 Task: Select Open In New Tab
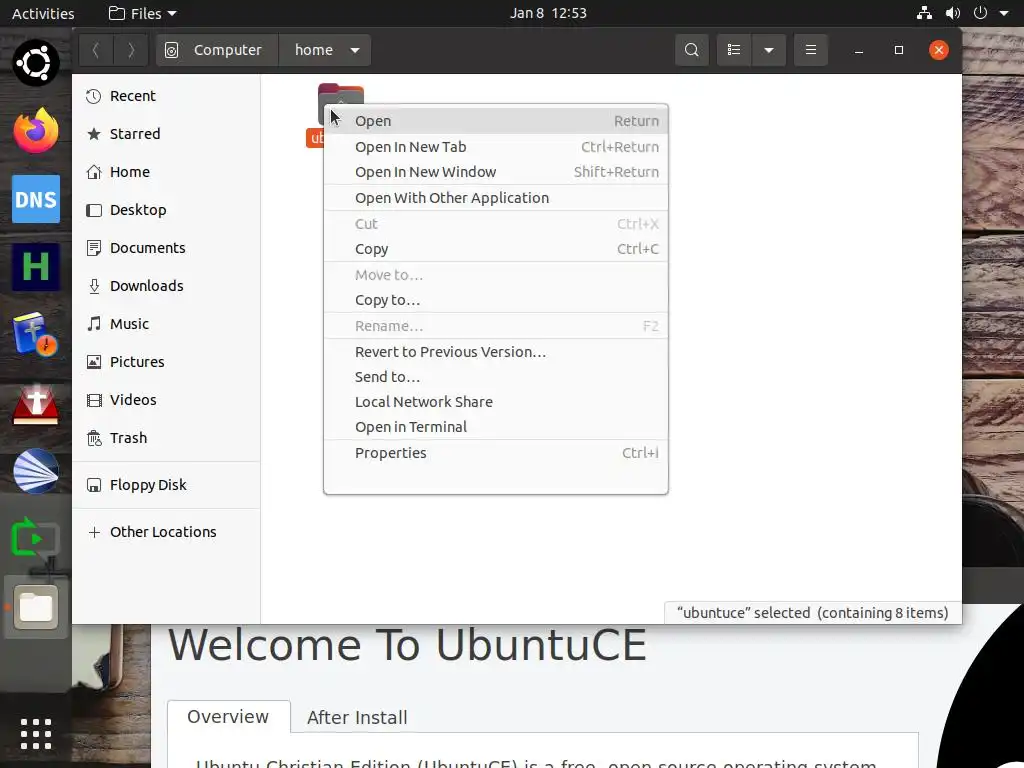(x=496, y=147)
